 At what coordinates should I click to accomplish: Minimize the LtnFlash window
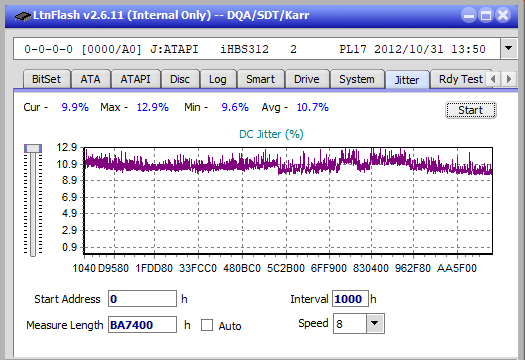(x=469, y=15)
